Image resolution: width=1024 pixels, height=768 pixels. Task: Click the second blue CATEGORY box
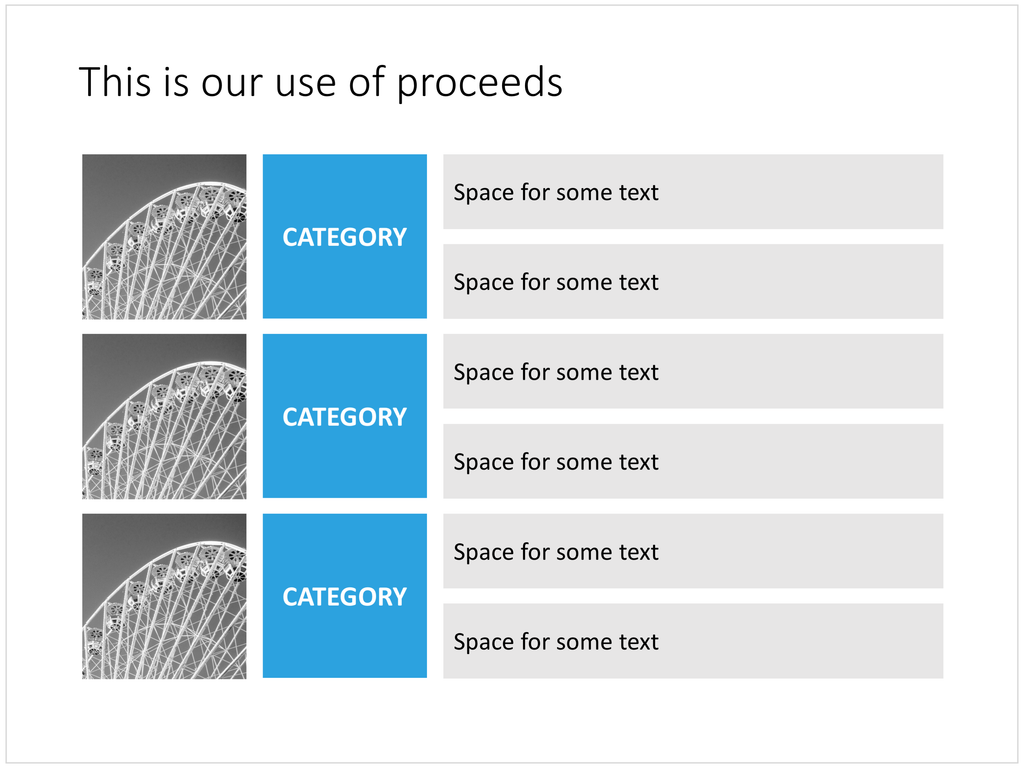[345, 416]
